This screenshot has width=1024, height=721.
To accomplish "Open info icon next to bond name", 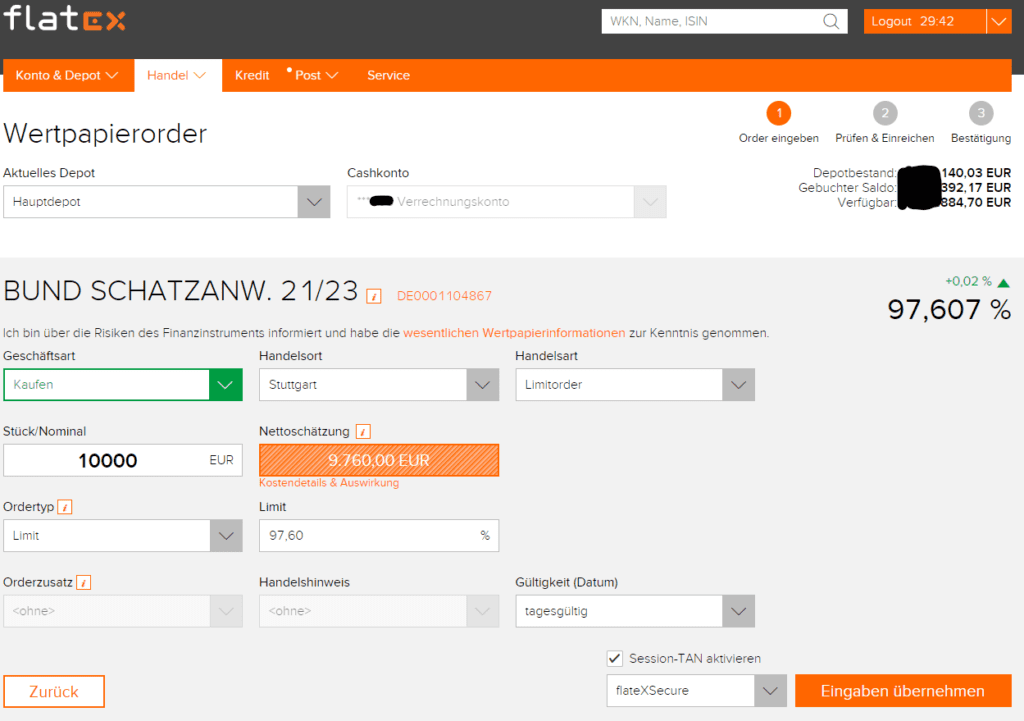I will [374, 295].
